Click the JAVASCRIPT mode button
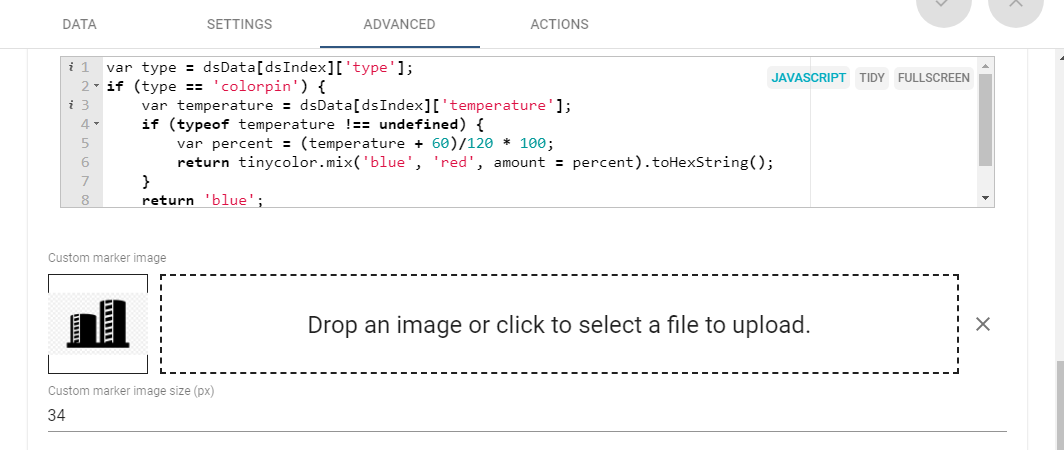The height and width of the screenshot is (450, 1064). (x=809, y=78)
